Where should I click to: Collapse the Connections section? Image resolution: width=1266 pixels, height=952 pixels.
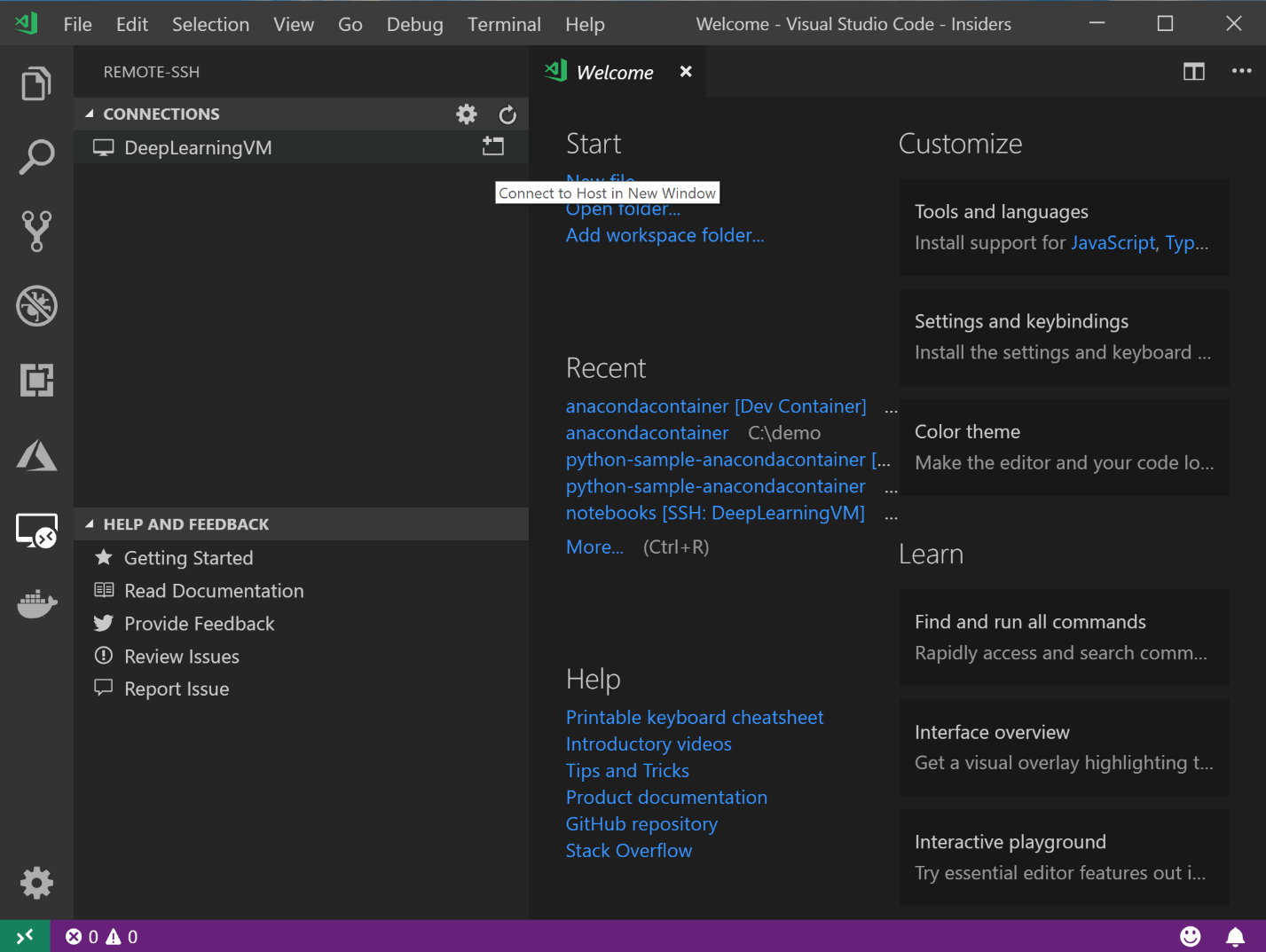point(90,114)
